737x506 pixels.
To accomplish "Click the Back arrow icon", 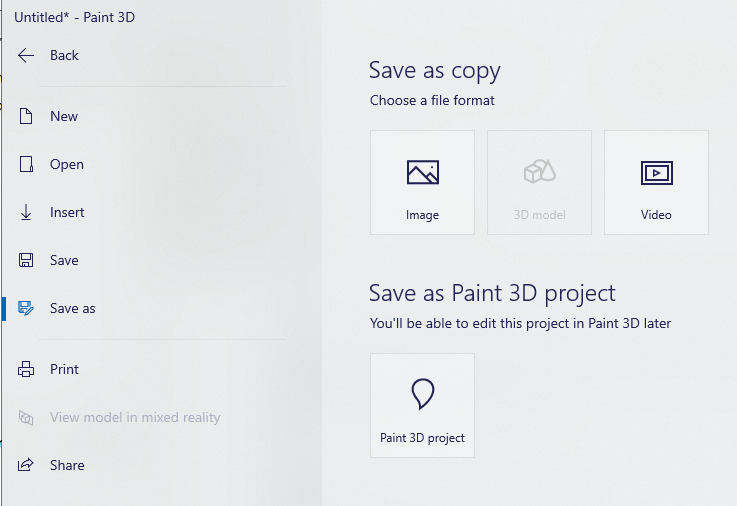I will coord(26,55).
